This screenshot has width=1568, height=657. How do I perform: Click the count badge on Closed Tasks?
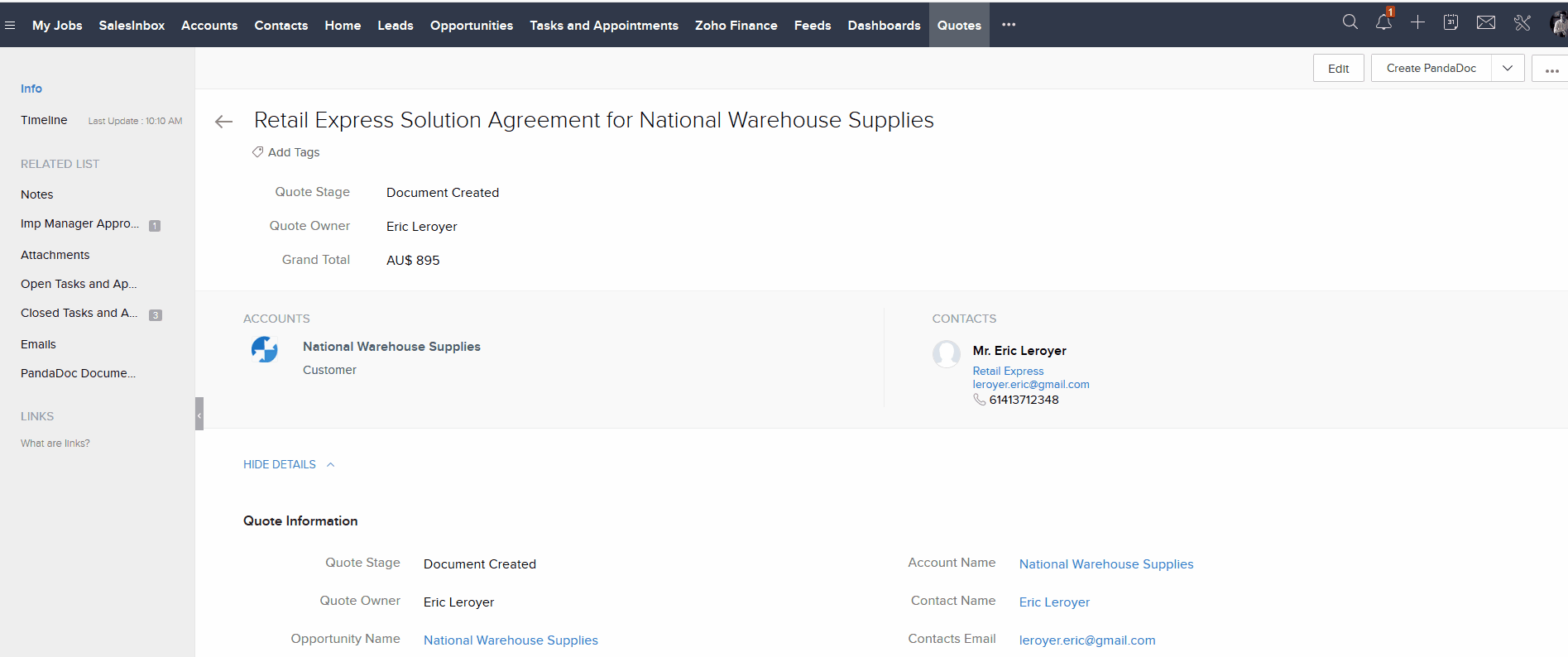[156, 315]
